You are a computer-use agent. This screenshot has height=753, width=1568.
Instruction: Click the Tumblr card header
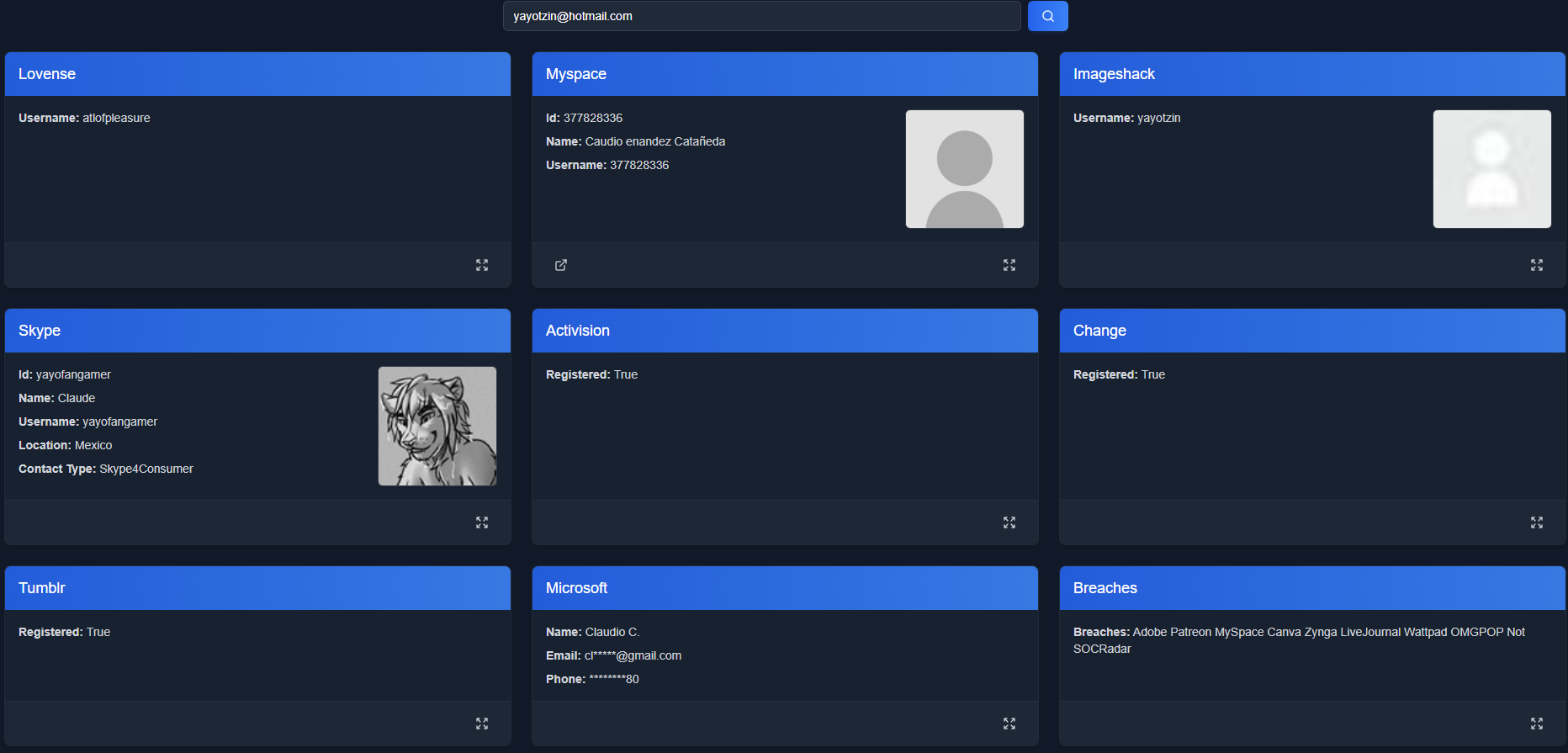[x=257, y=588]
